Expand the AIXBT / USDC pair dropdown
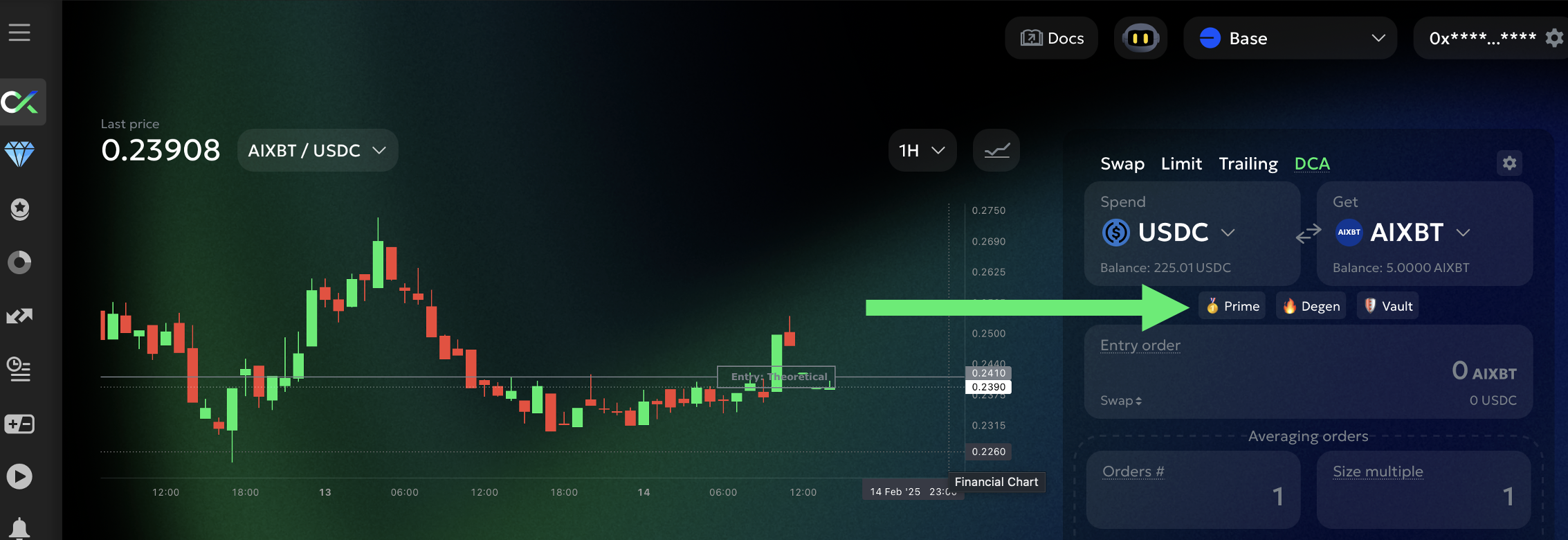Viewport: 1568px width, 540px height. 318,150
